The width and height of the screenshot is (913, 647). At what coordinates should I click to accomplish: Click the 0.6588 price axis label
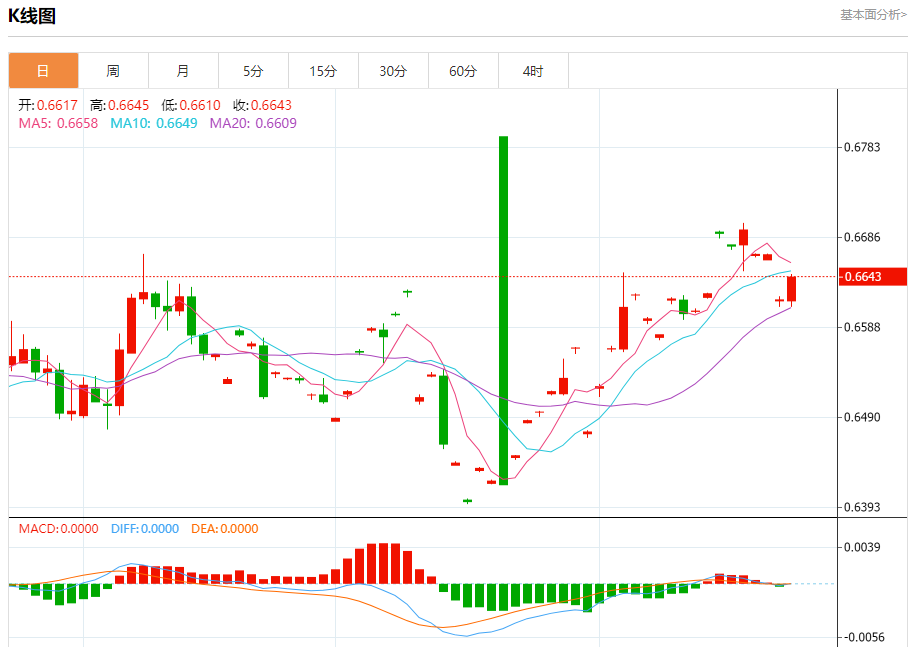(862, 327)
